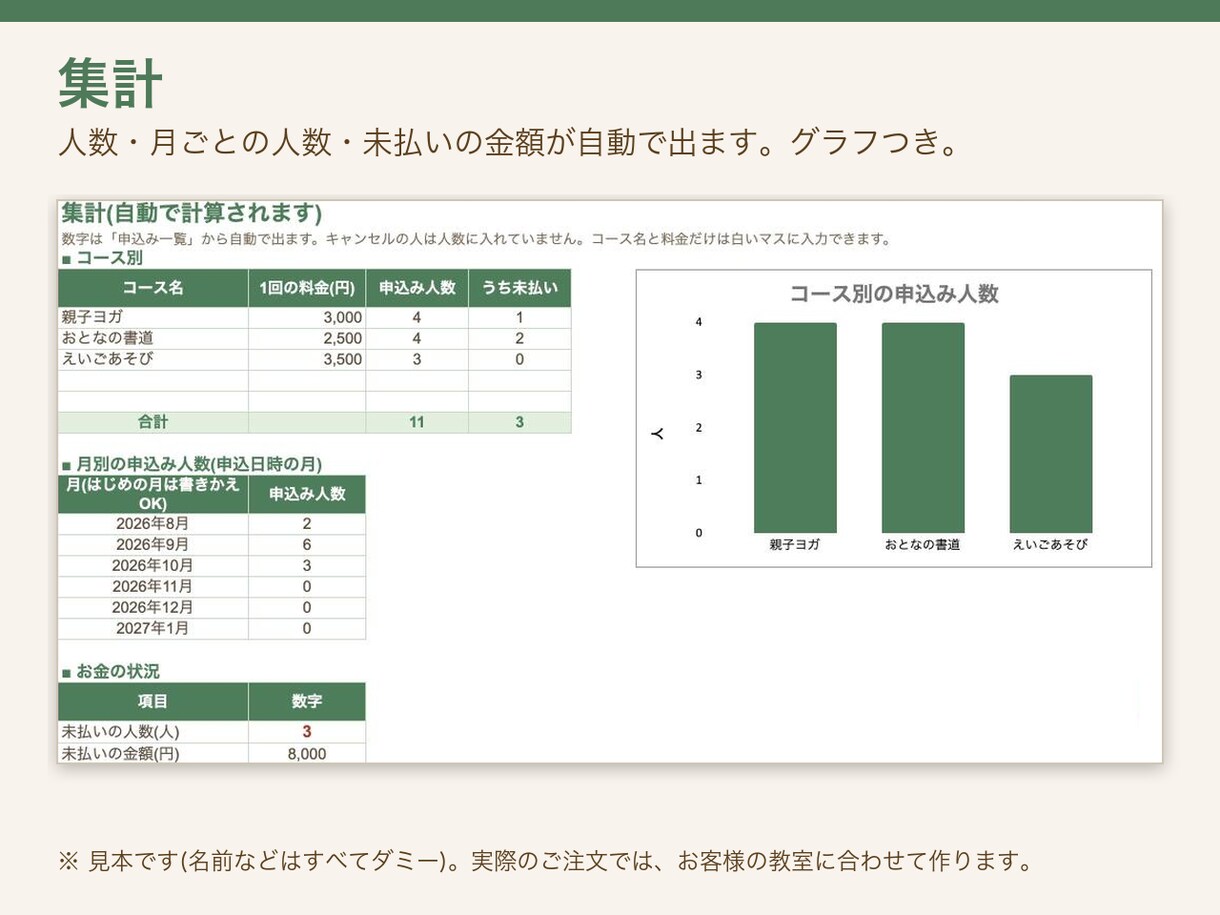Select the えいごあそび course name cell
The height and width of the screenshot is (915, 1220).
(153, 359)
